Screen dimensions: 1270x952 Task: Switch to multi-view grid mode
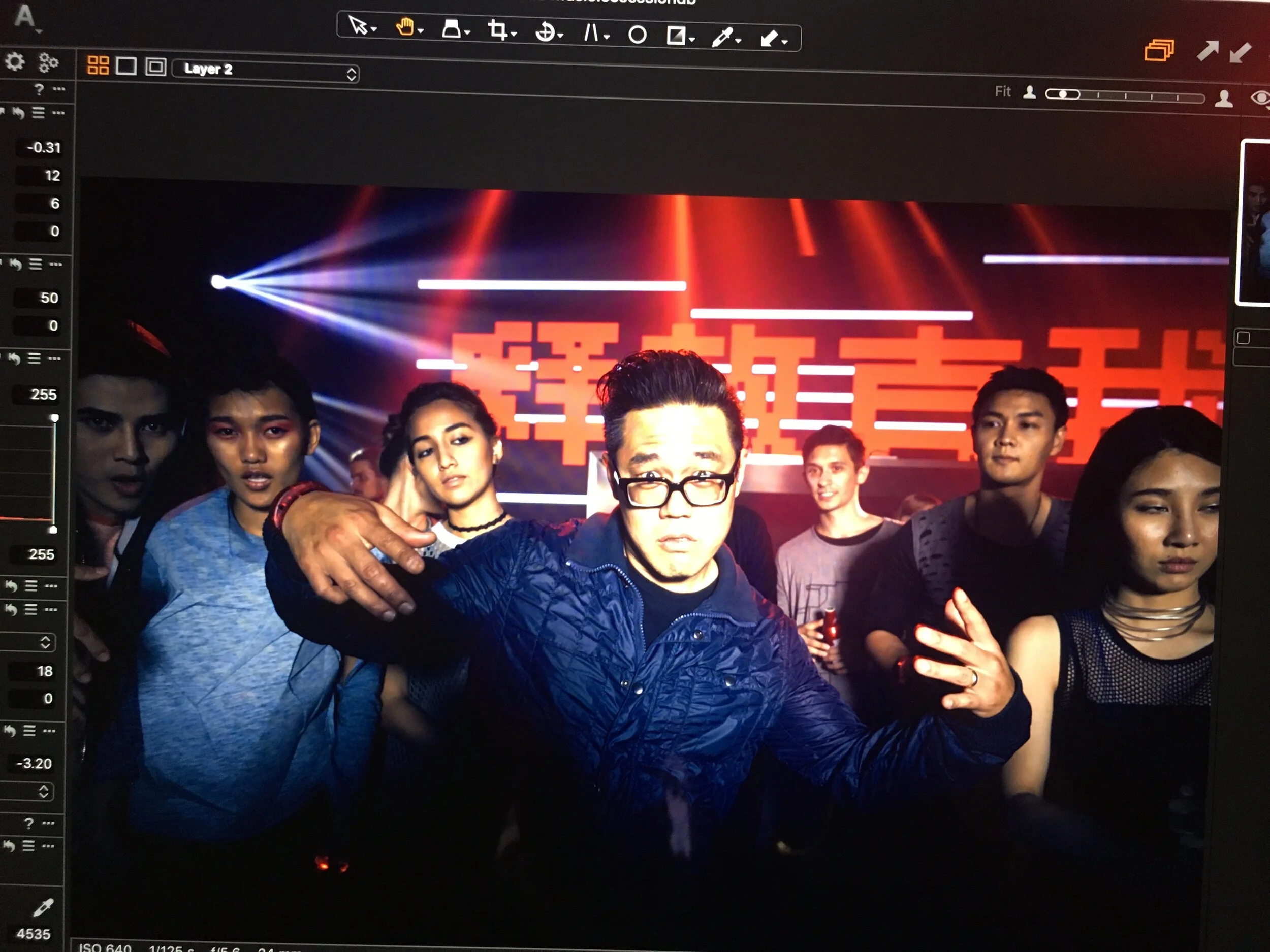coord(98,65)
